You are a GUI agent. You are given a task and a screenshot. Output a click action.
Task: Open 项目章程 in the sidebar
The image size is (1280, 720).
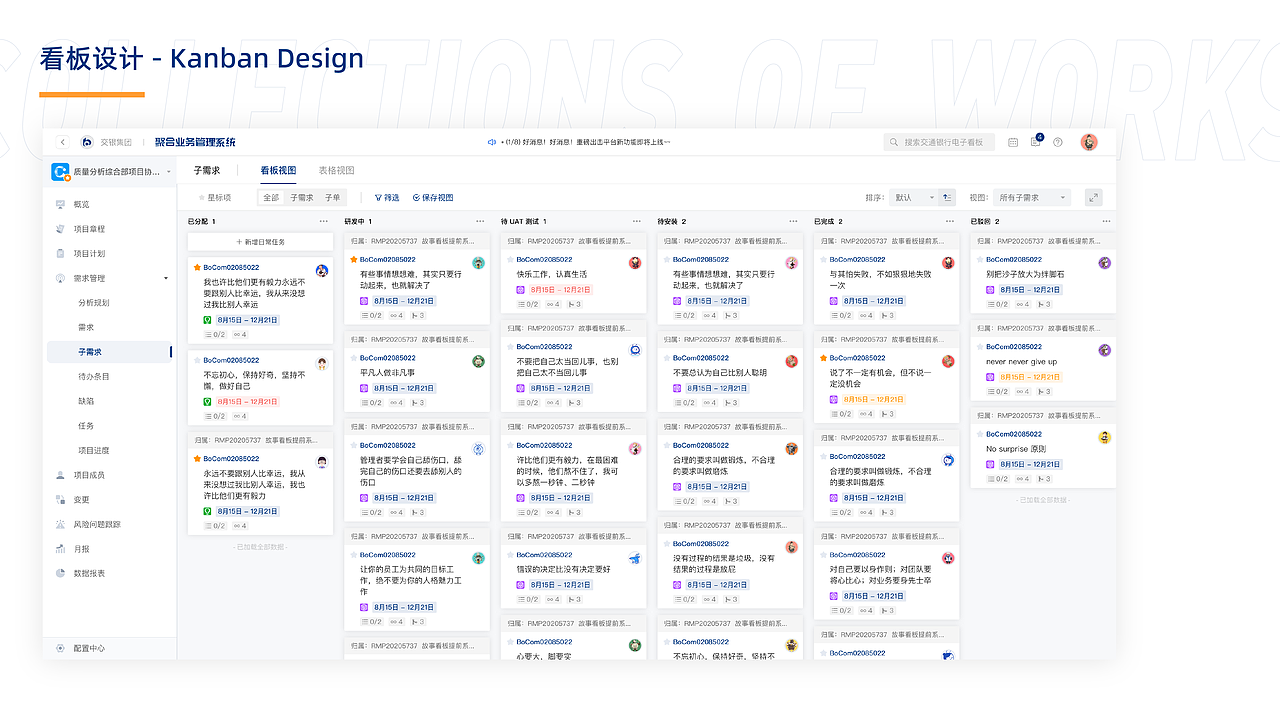coord(89,229)
